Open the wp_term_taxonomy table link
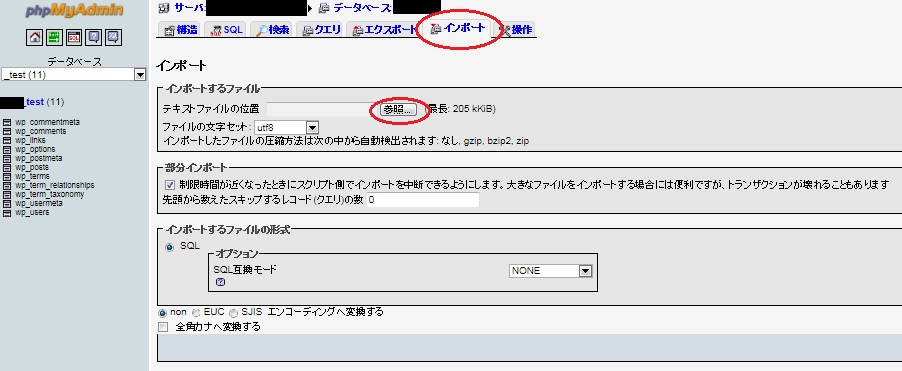Viewport: 902px width, 371px height. (49, 194)
